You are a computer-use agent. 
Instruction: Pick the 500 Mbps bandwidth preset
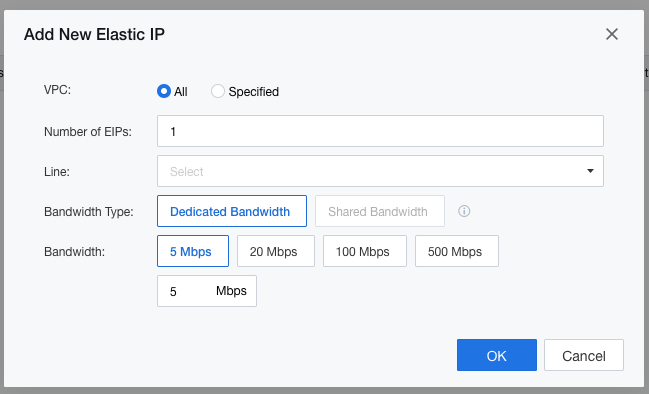(x=457, y=251)
